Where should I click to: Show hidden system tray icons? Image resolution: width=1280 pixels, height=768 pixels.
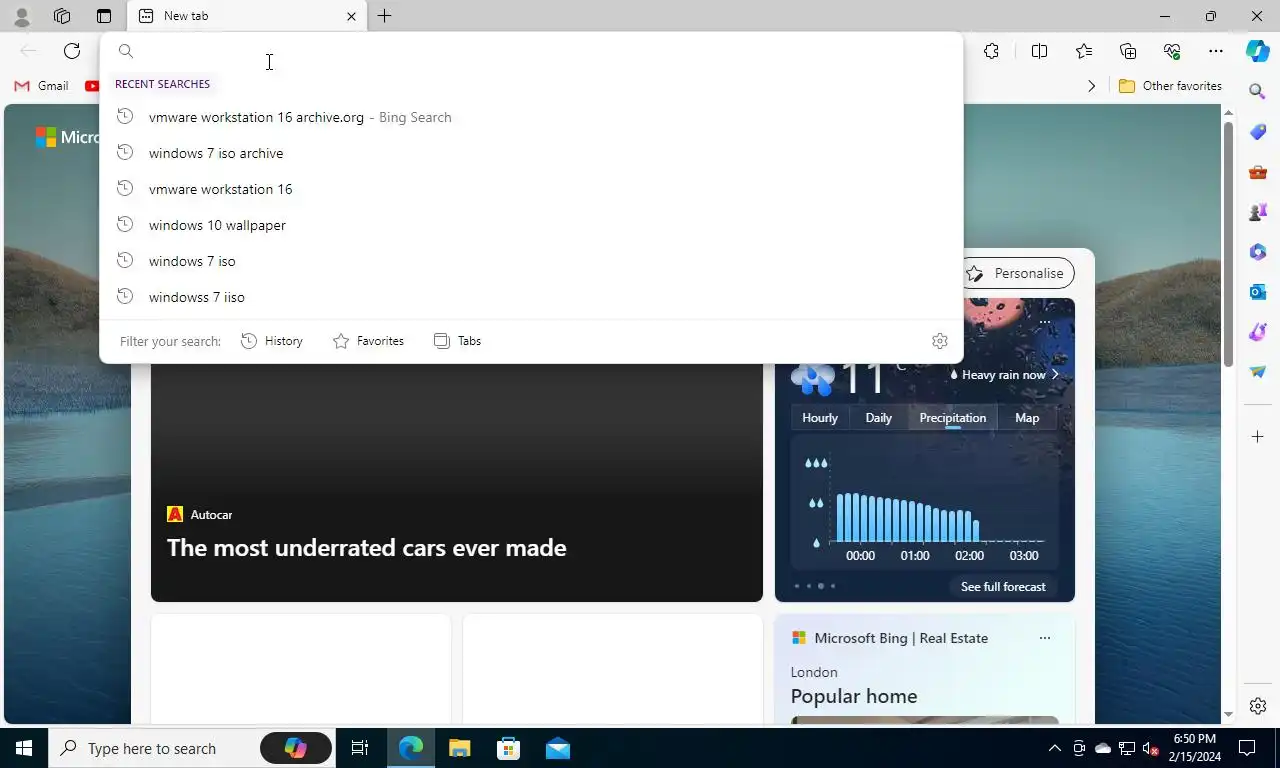coord(1054,748)
